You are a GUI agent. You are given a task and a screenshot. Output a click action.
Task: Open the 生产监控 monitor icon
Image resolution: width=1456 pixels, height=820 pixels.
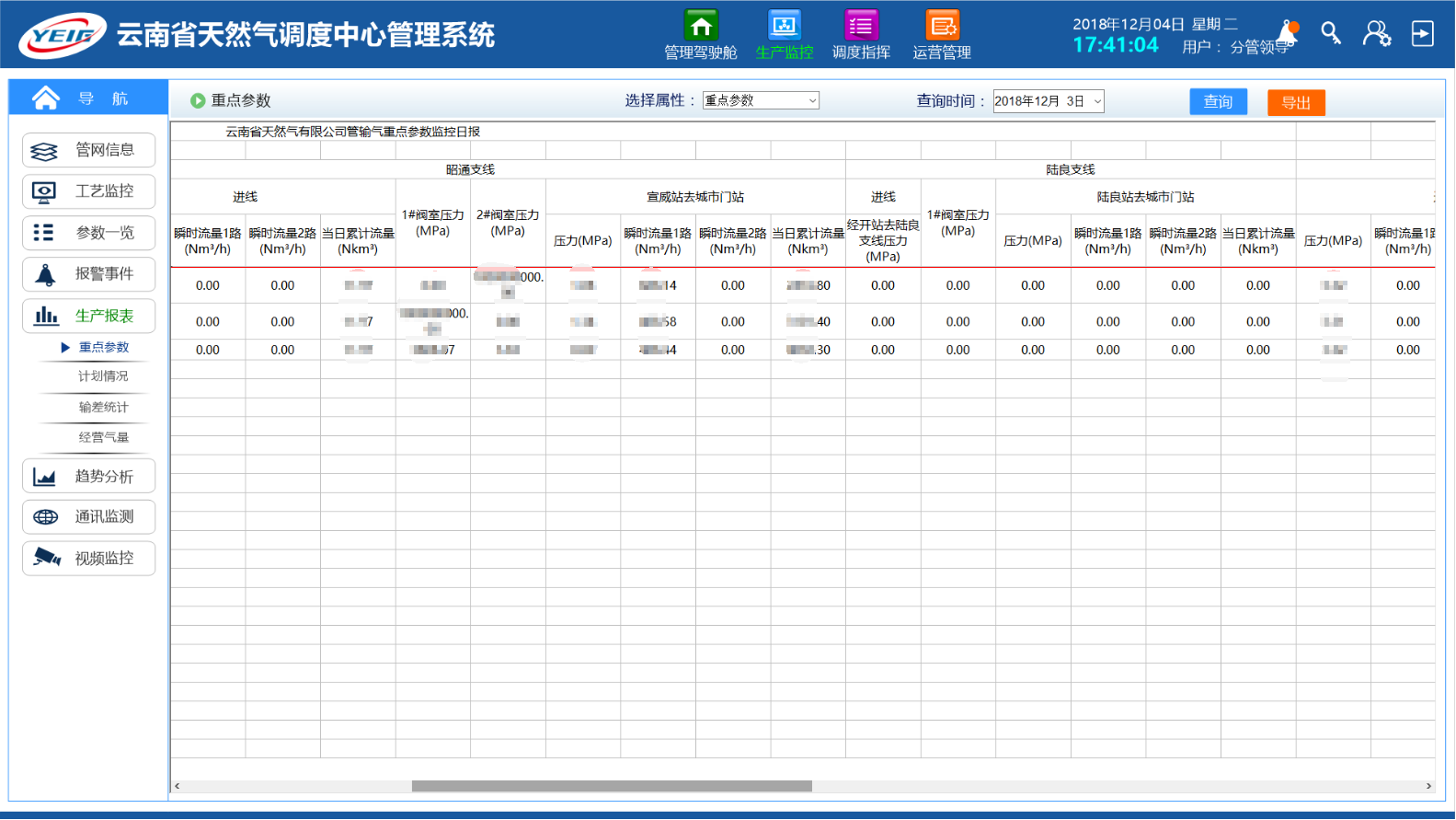[785, 25]
